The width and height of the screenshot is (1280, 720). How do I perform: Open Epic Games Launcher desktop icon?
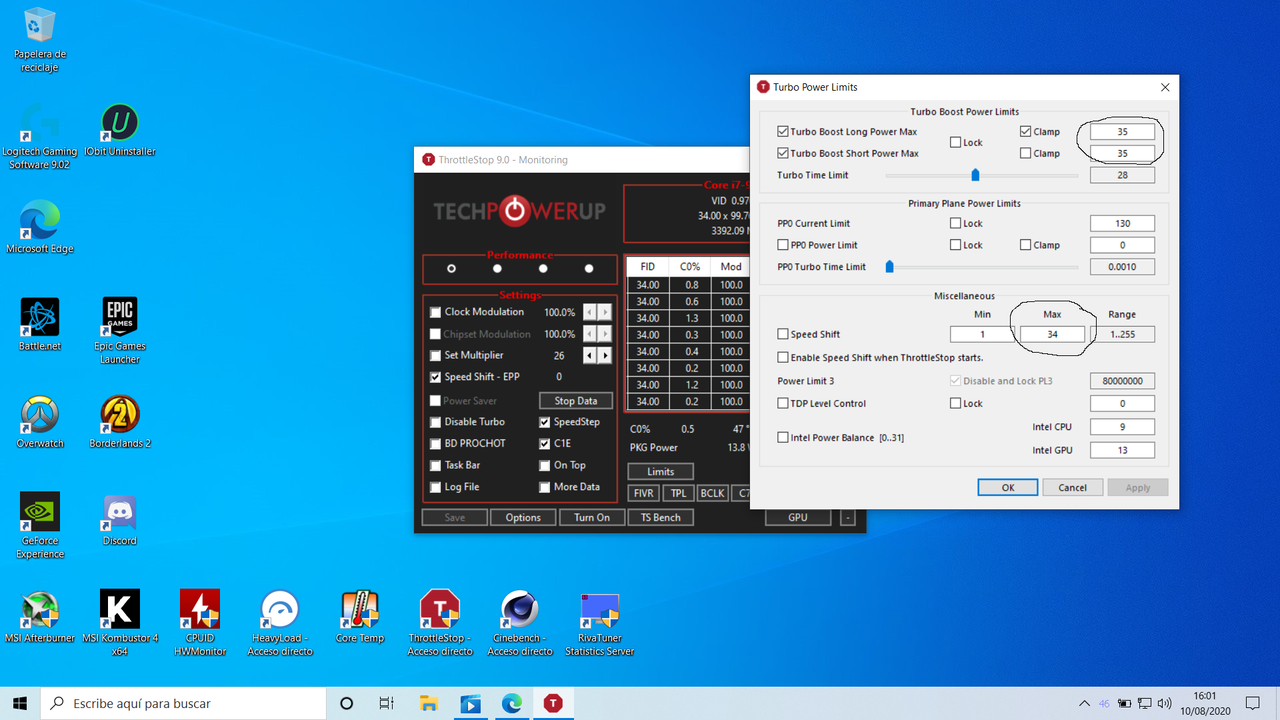click(x=120, y=331)
